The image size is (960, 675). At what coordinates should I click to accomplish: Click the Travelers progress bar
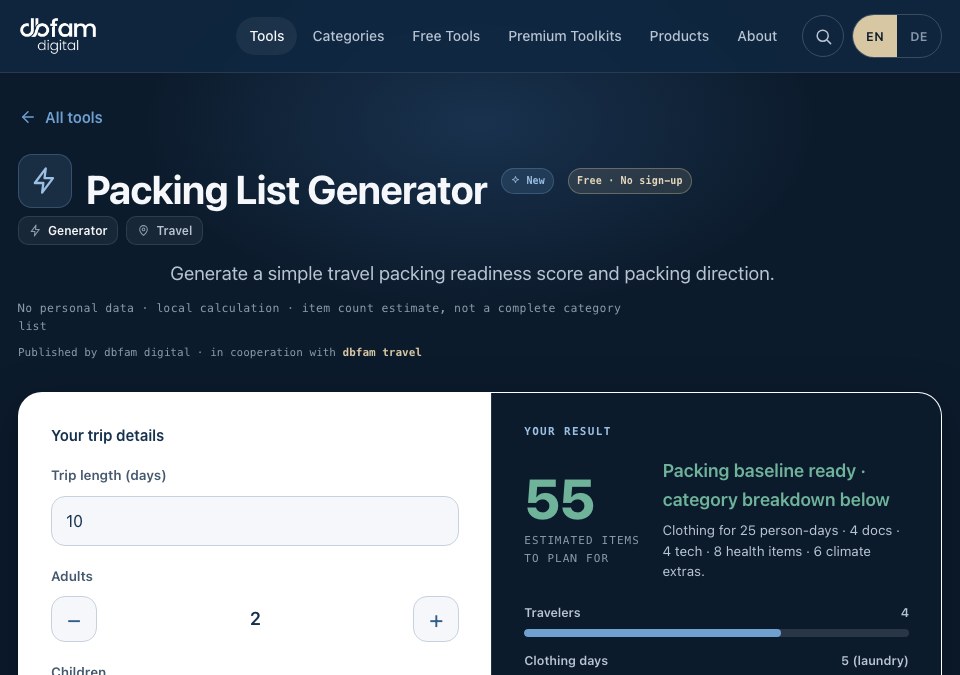click(x=716, y=633)
